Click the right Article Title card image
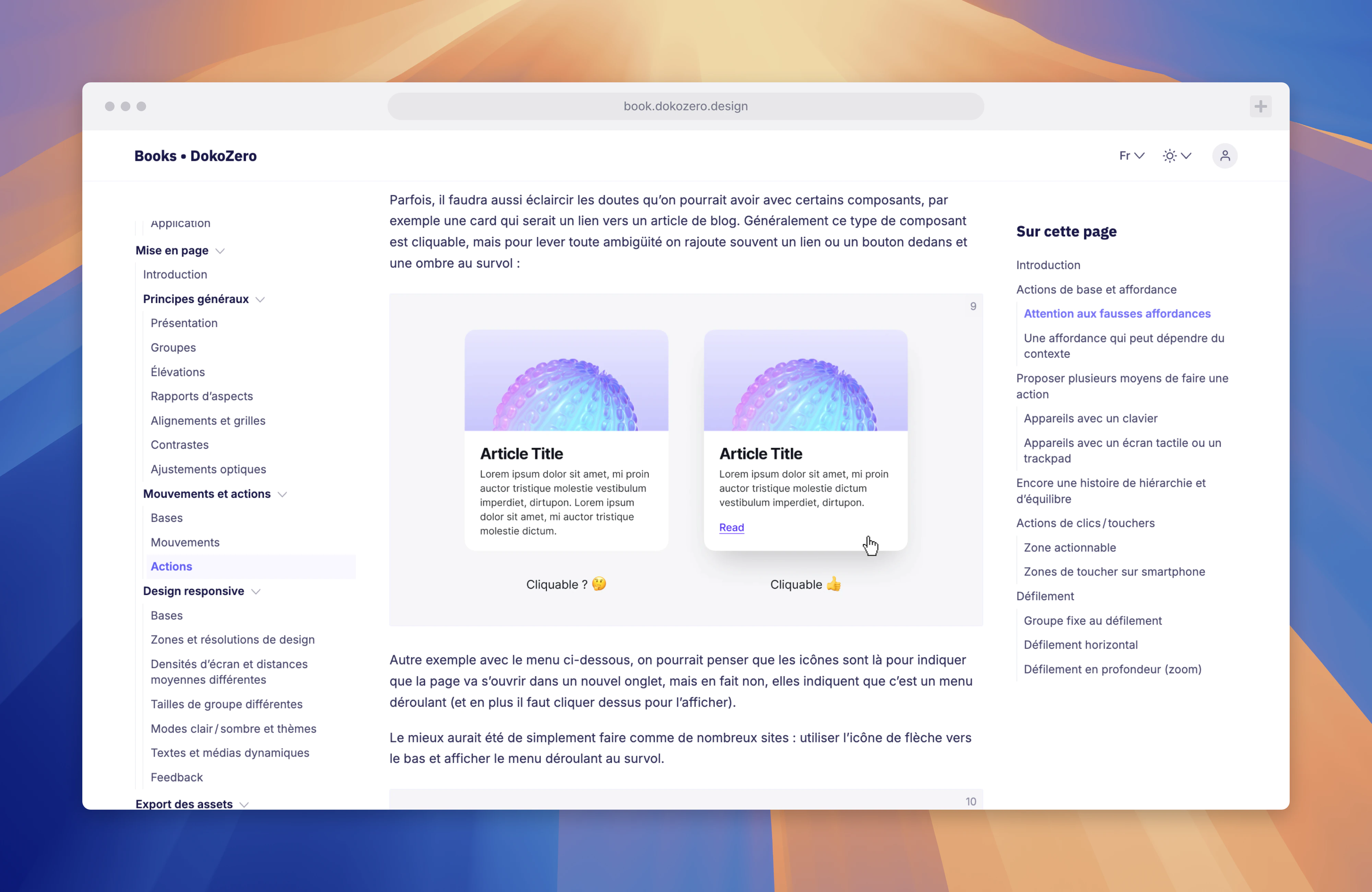Image resolution: width=1372 pixels, height=892 pixels. point(805,380)
